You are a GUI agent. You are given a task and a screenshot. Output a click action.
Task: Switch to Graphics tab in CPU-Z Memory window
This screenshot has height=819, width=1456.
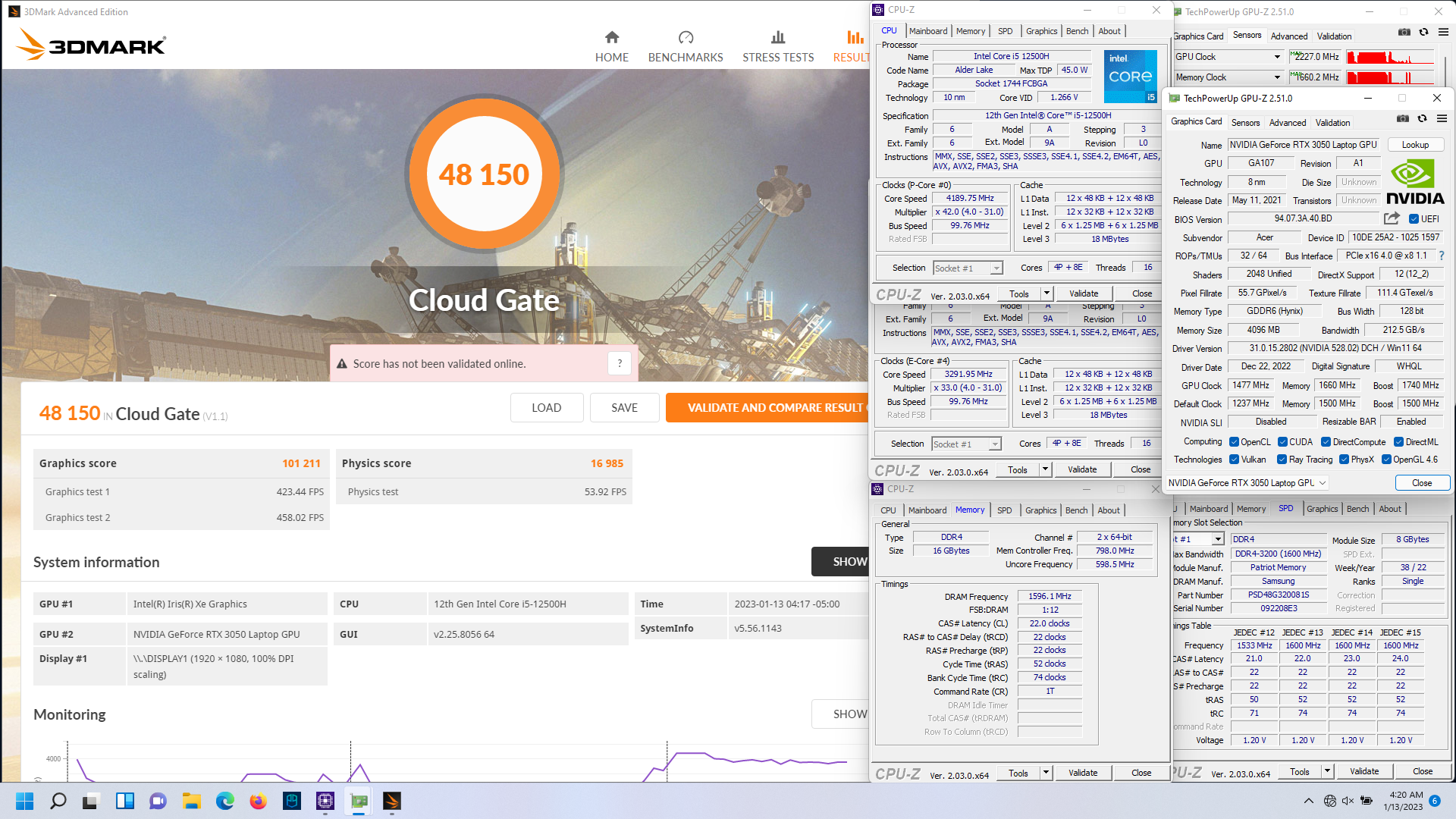point(1040,510)
